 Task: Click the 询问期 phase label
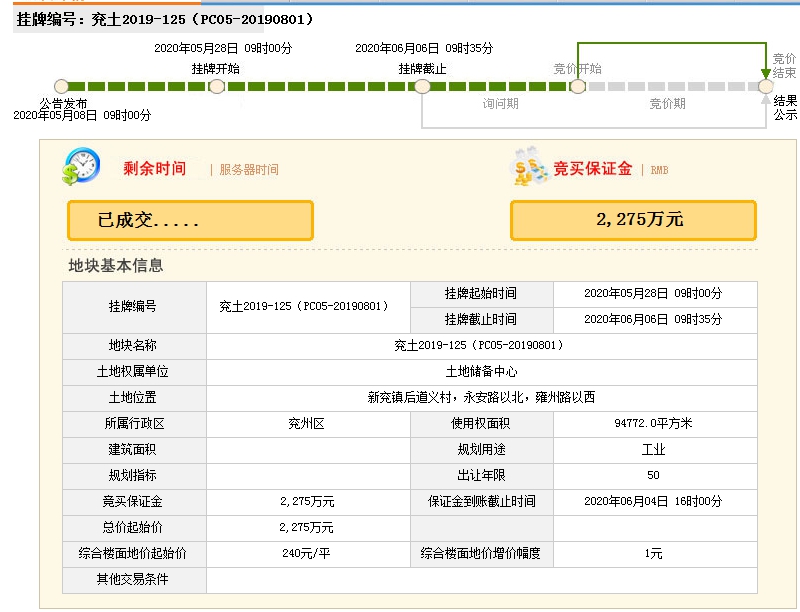[x=500, y=104]
